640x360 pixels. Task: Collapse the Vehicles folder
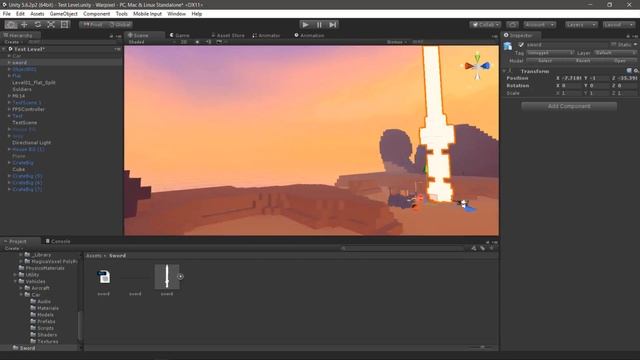(x=15, y=281)
